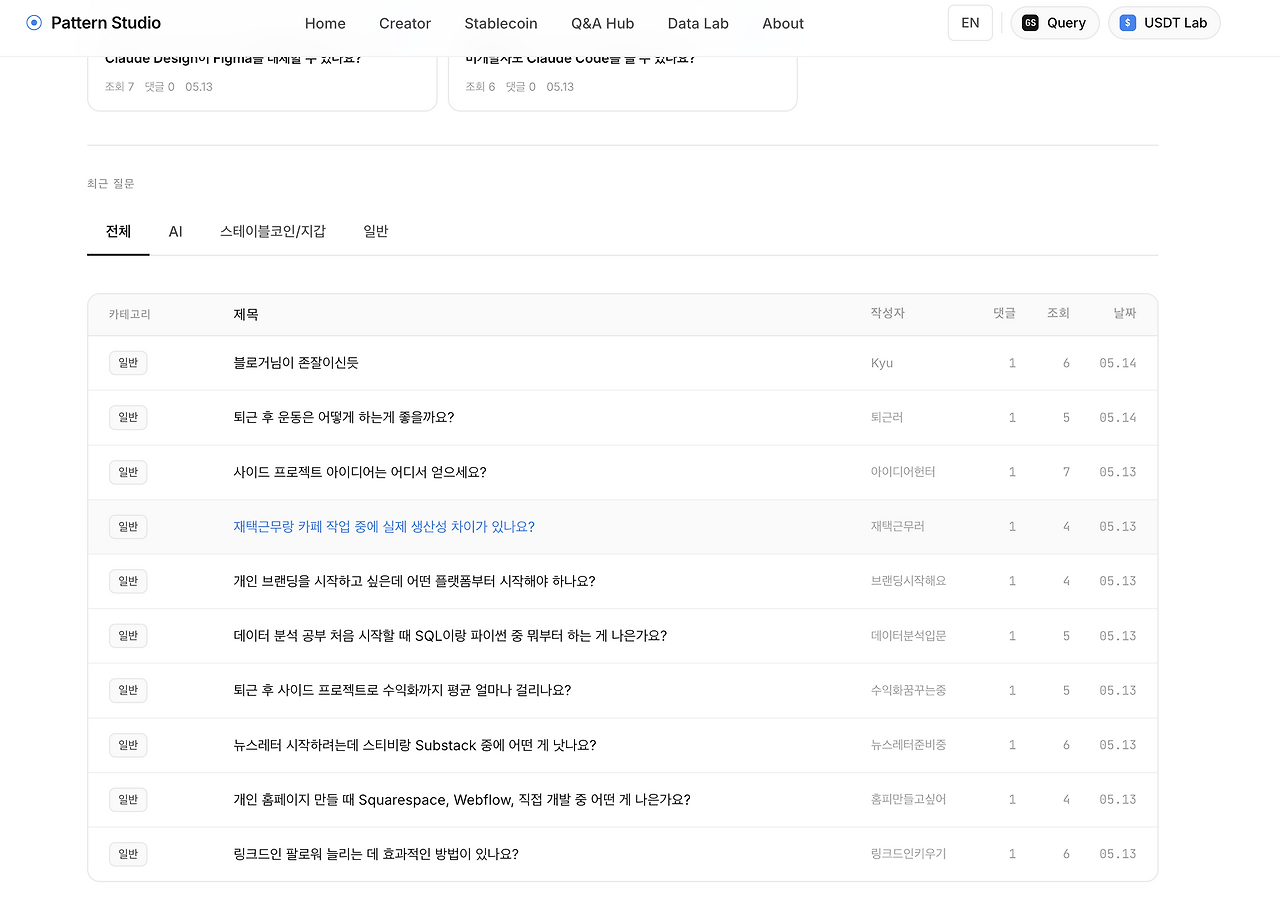Click the GS icon on the Query button
Image resolution: width=1280 pixels, height=908 pixels.
1030,23
